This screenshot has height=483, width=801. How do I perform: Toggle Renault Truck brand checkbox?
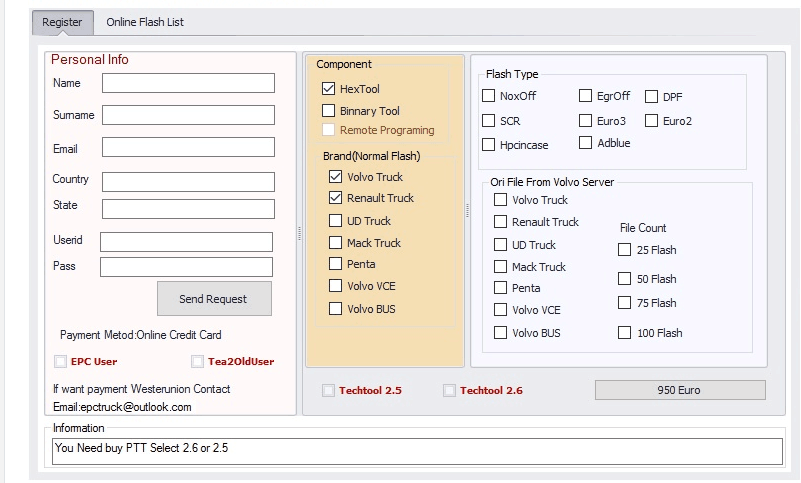(x=336, y=198)
